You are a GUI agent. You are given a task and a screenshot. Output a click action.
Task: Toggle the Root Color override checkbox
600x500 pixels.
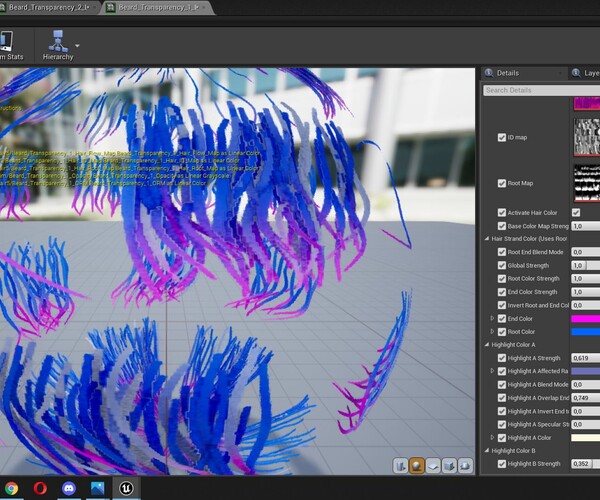coord(502,332)
